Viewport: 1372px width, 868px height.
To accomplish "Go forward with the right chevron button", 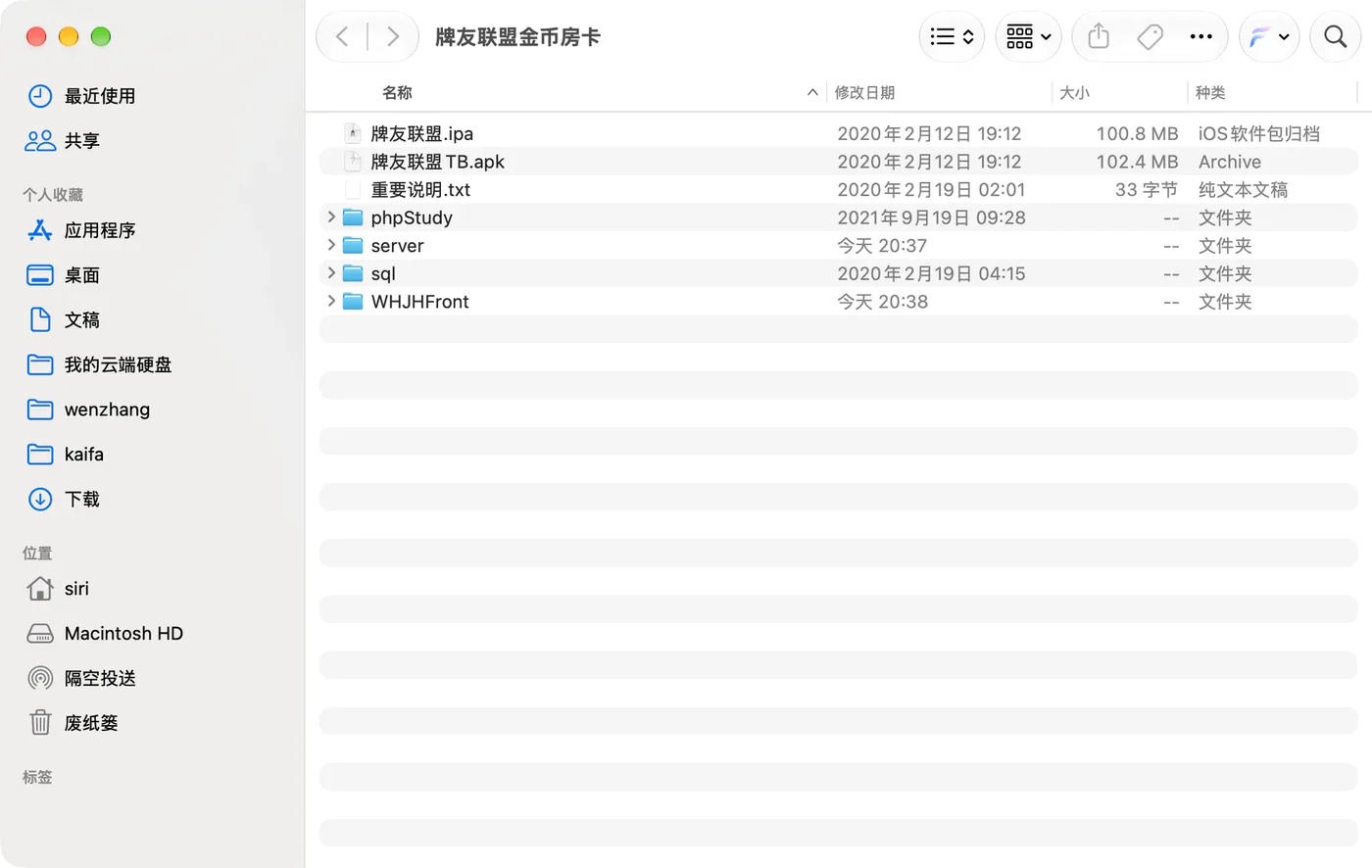I will click(393, 37).
